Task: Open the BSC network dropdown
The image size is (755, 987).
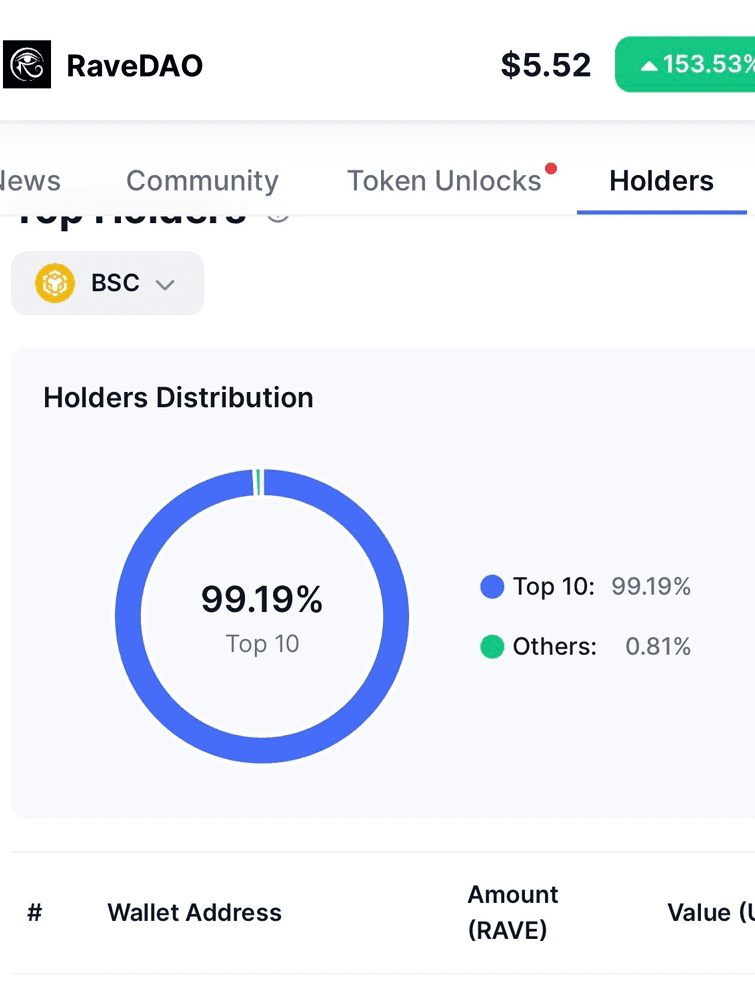Action: 108,283
